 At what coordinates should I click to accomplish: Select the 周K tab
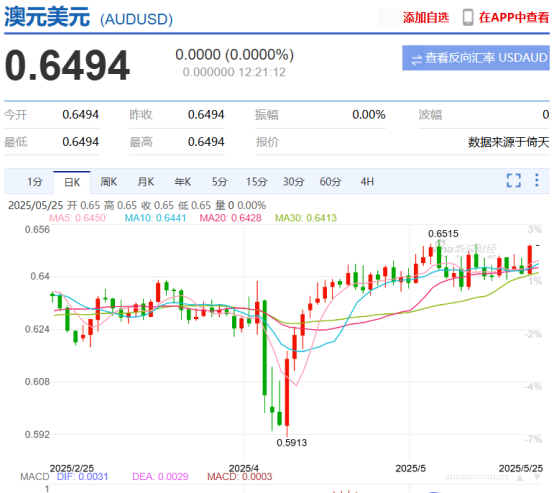tap(108, 182)
